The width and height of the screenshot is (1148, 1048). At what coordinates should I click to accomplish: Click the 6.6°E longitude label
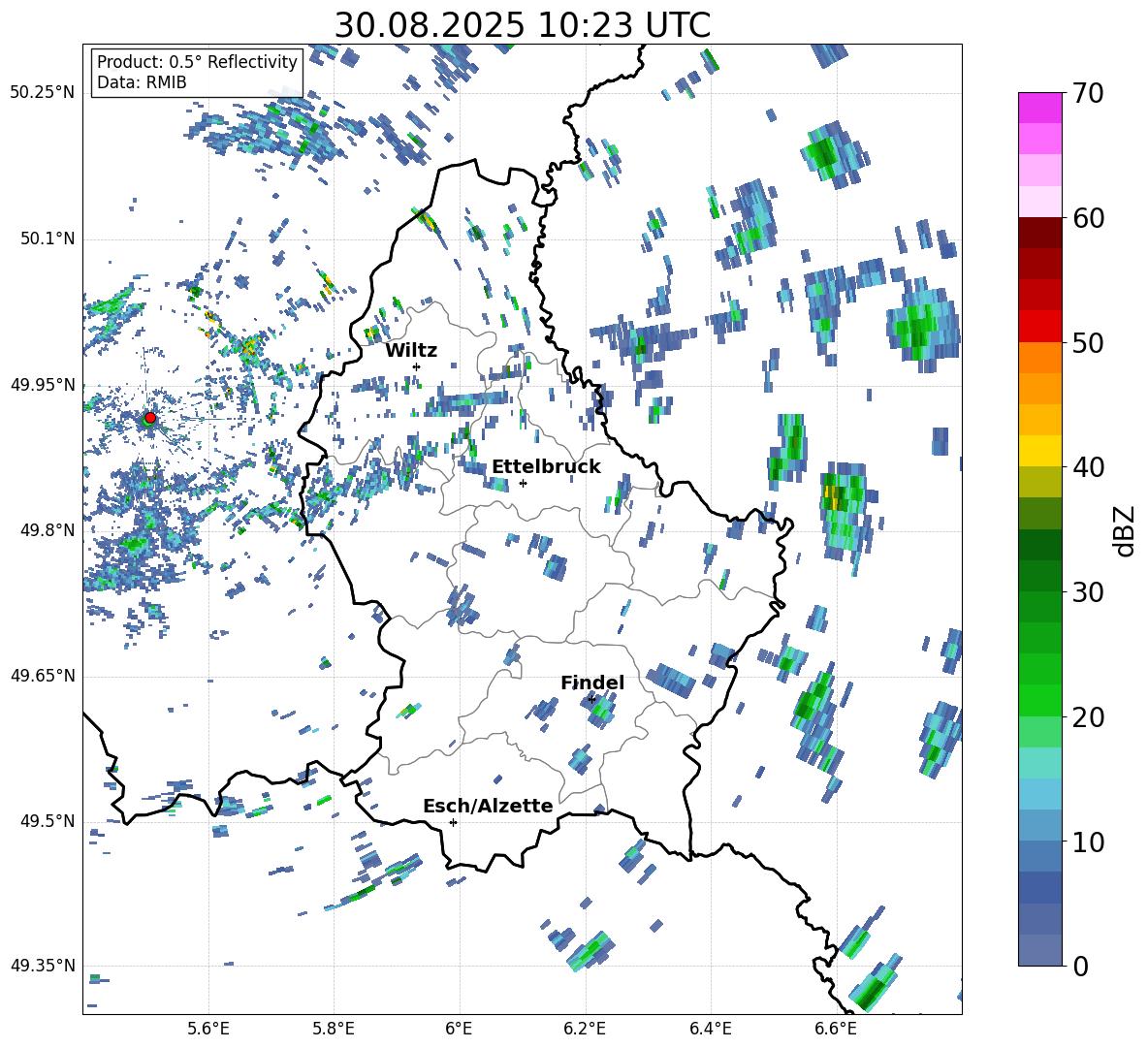pyautogui.click(x=836, y=1029)
